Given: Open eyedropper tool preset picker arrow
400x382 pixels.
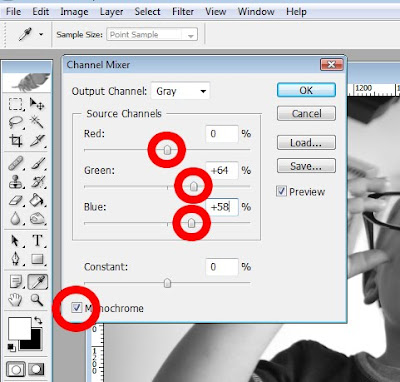Looking at the screenshot, I should tap(41, 34).
